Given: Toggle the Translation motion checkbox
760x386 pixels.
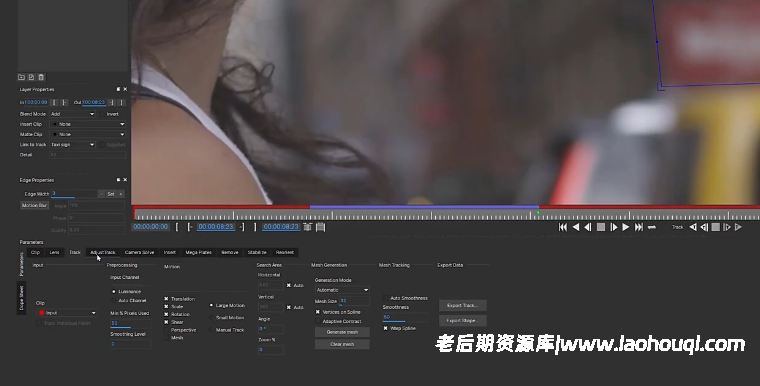Looking at the screenshot, I should click(x=166, y=299).
